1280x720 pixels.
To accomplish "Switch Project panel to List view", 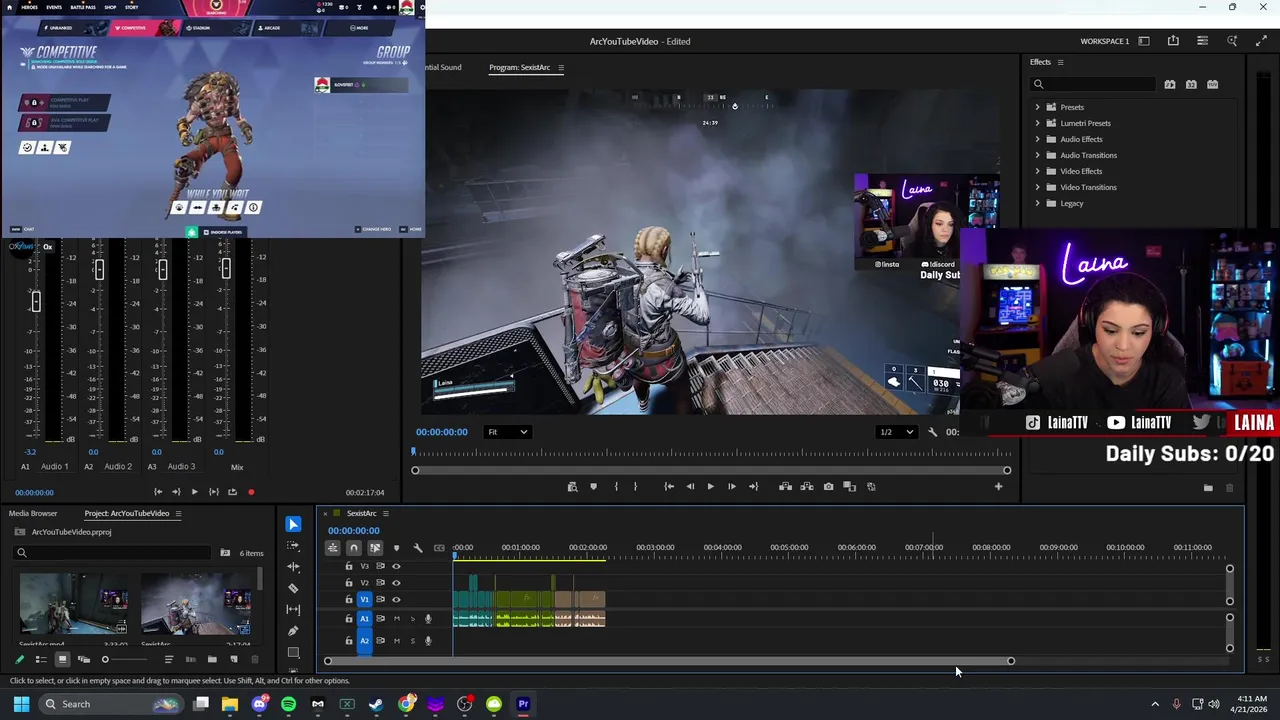I will (x=41, y=659).
